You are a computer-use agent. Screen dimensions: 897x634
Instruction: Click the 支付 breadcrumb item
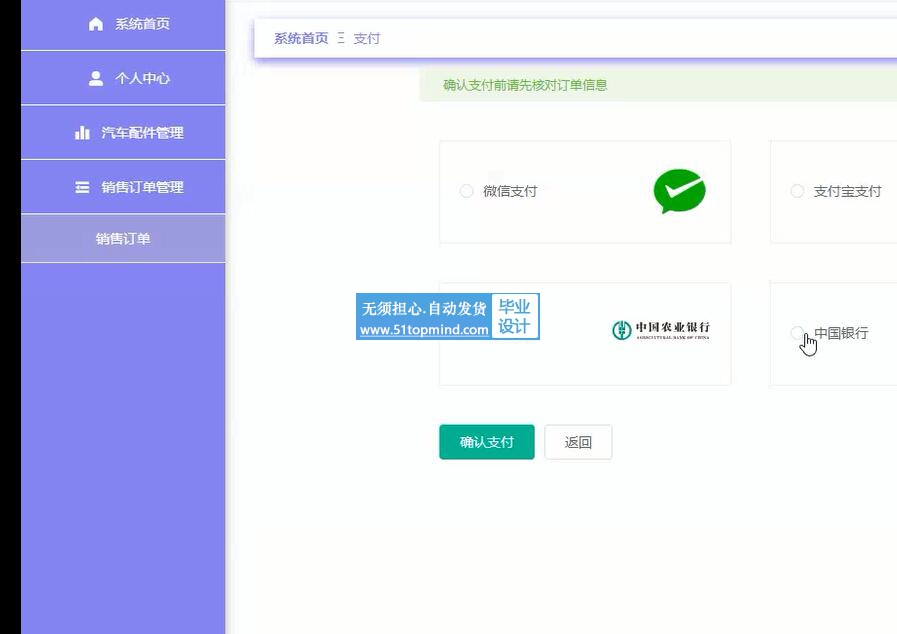point(366,38)
